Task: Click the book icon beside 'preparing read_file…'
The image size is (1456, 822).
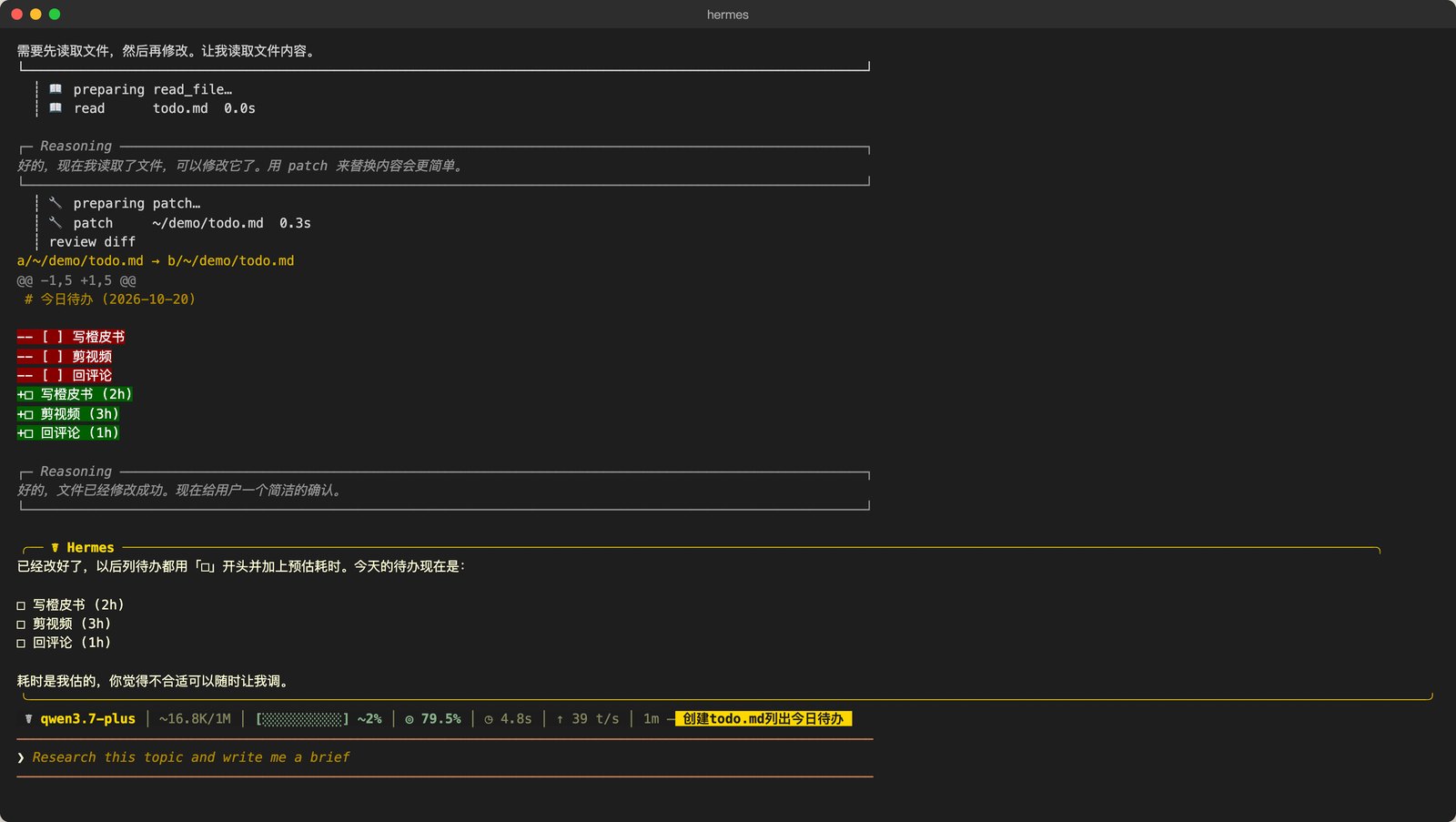Action: [56, 89]
